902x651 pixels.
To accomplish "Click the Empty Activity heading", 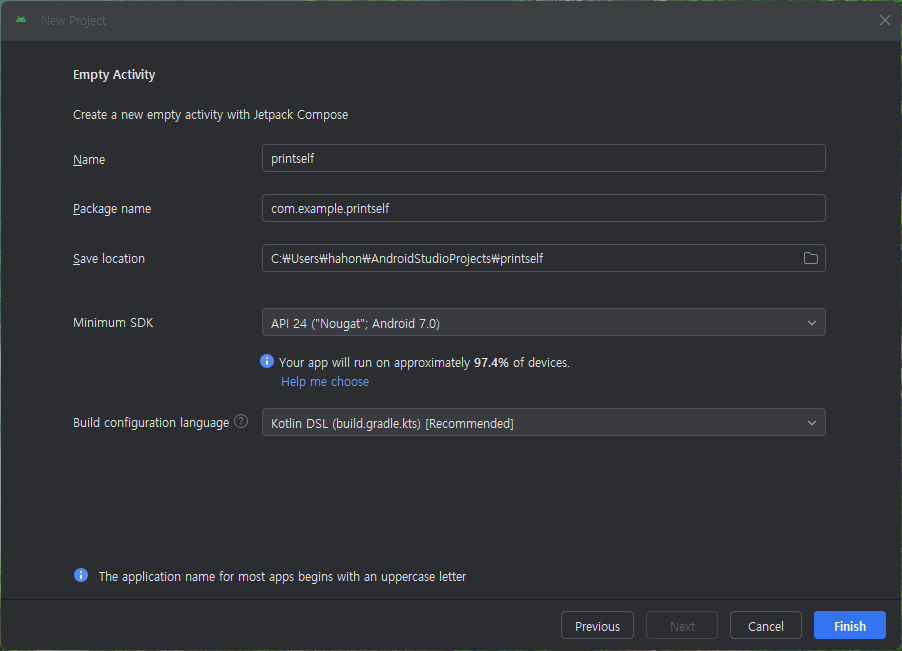I will coord(114,75).
